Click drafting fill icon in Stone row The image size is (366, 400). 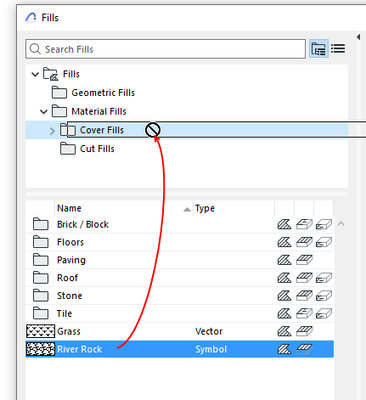284,296
